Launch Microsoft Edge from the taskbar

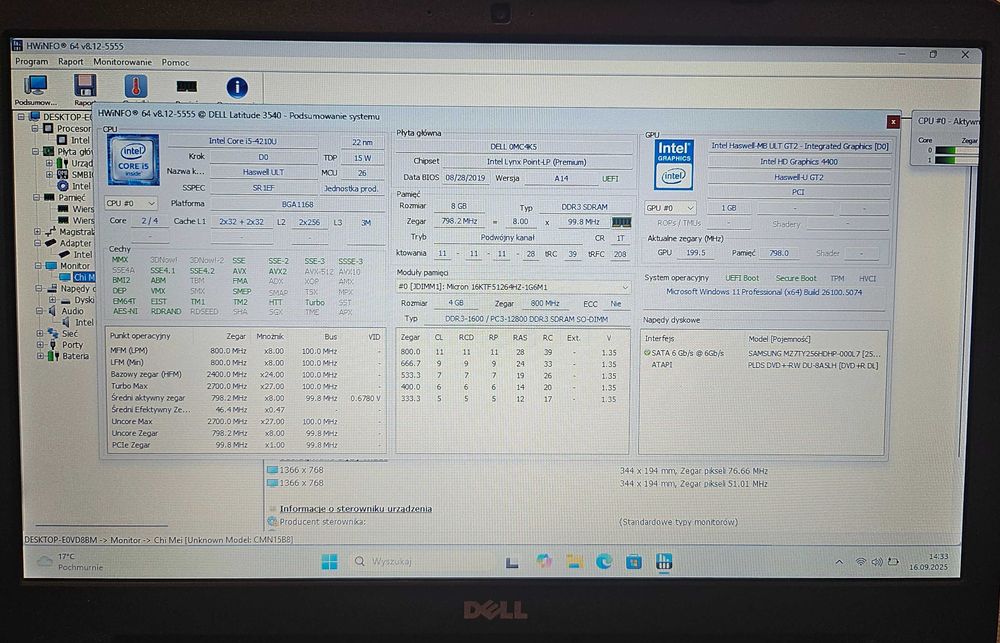604,562
